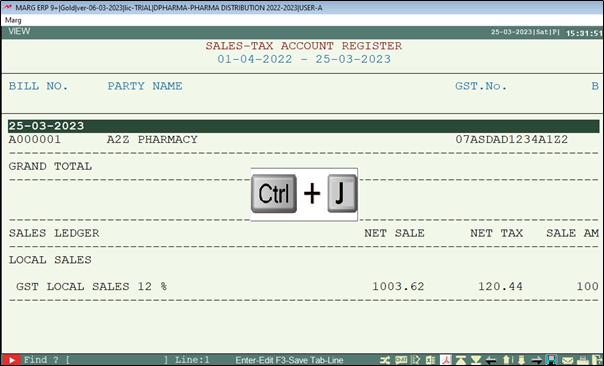
Task: Export the register to Excel icon
Action: tap(431, 360)
